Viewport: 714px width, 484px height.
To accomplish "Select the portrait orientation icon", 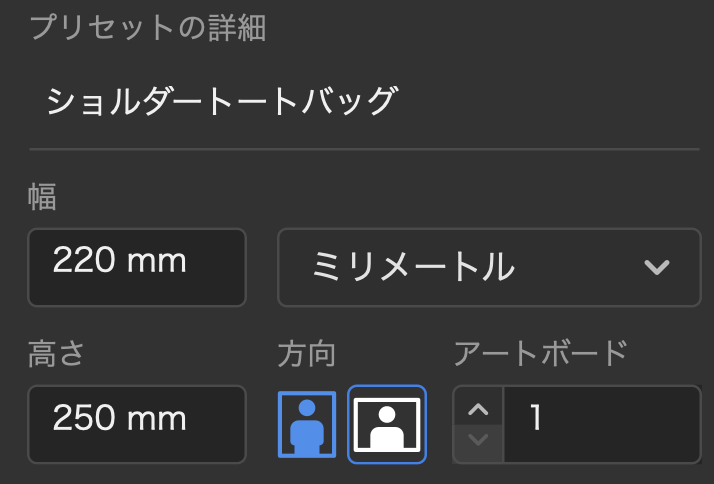I will (307, 424).
